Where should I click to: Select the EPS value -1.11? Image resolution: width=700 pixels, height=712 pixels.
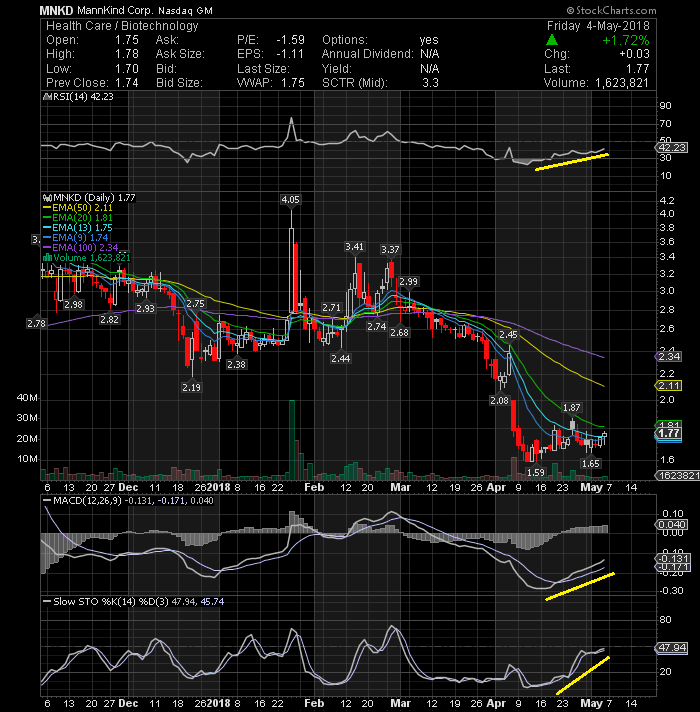(291, 54)
